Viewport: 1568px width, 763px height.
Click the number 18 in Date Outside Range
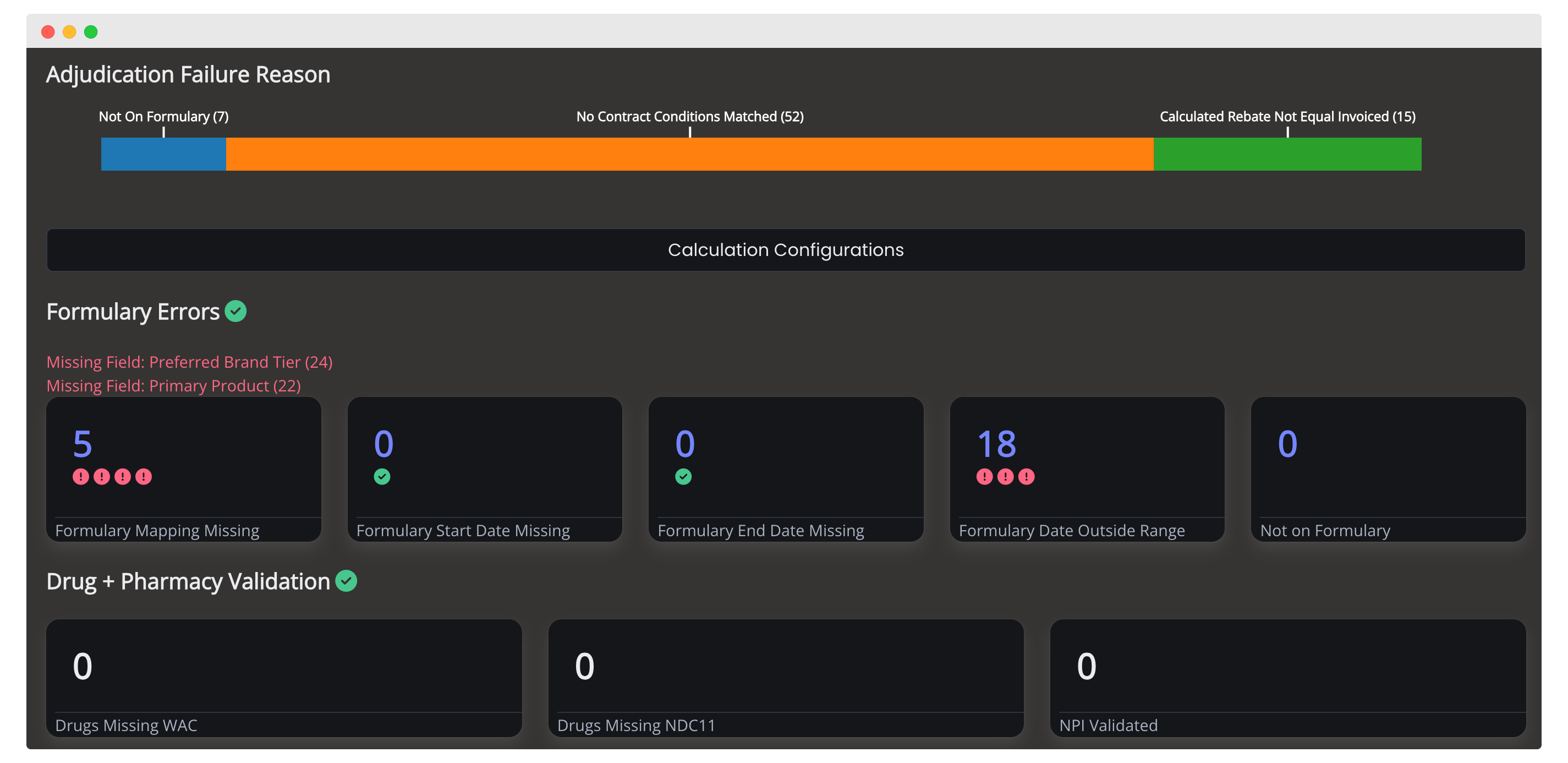tap(996, 443)
